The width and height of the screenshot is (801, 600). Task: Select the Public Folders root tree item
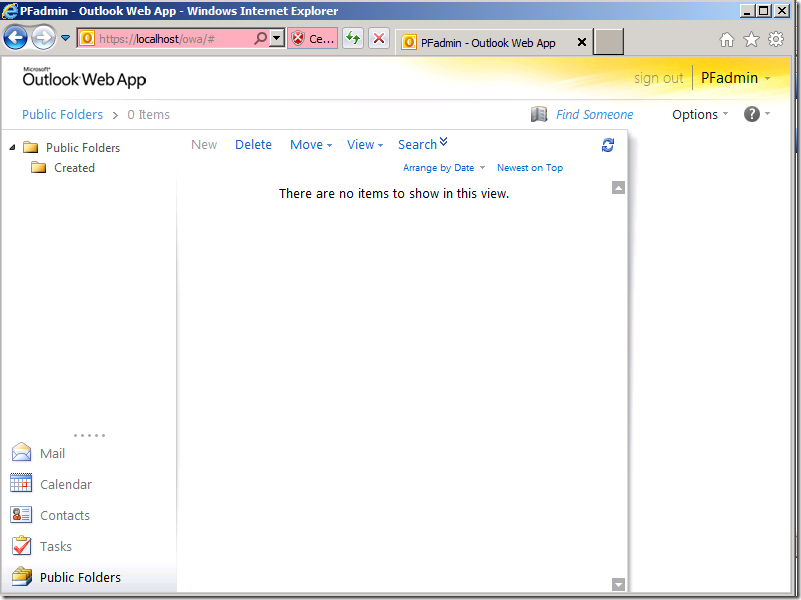point(72,148)
